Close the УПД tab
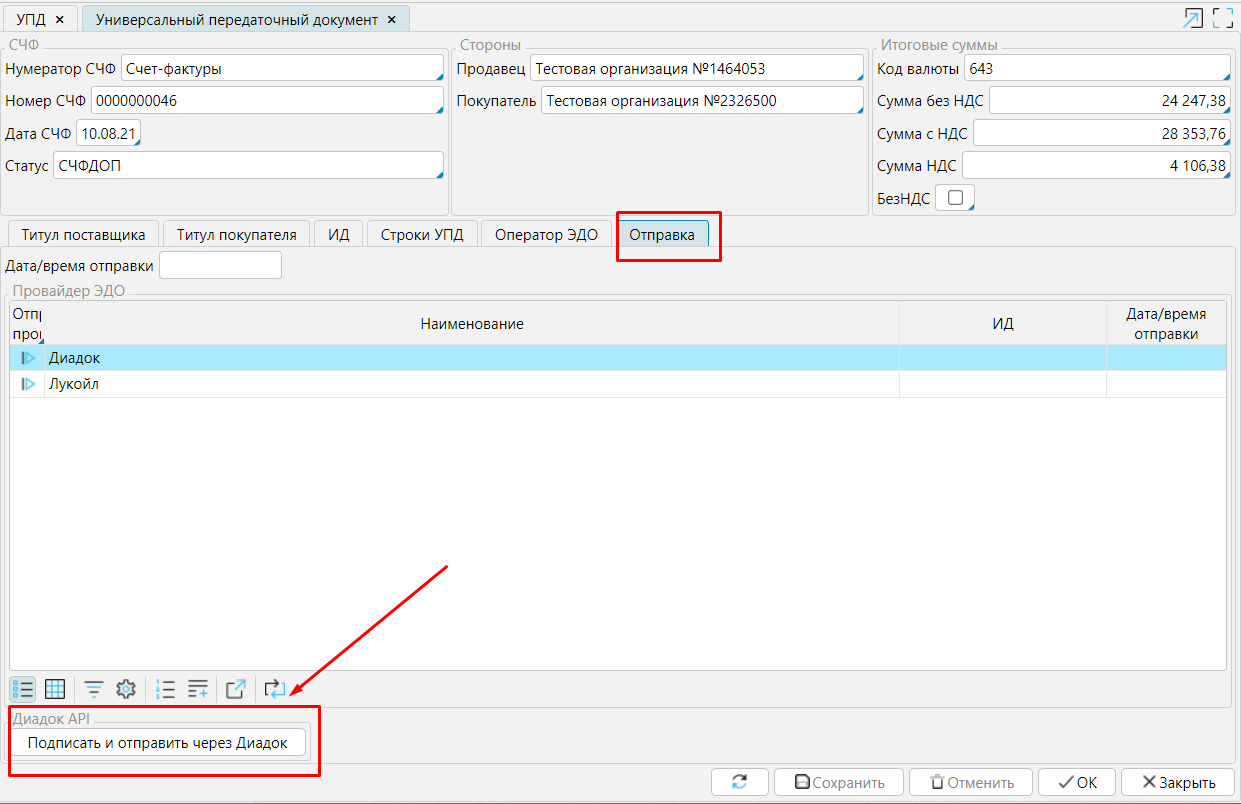The height and width of the screenshot is (804, 1241). coord(59,20)
